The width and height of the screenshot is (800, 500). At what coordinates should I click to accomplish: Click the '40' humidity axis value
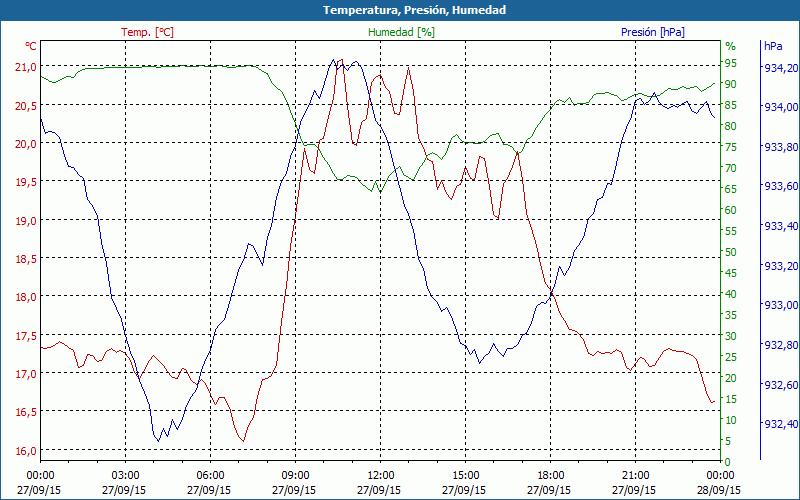point(731,294)
